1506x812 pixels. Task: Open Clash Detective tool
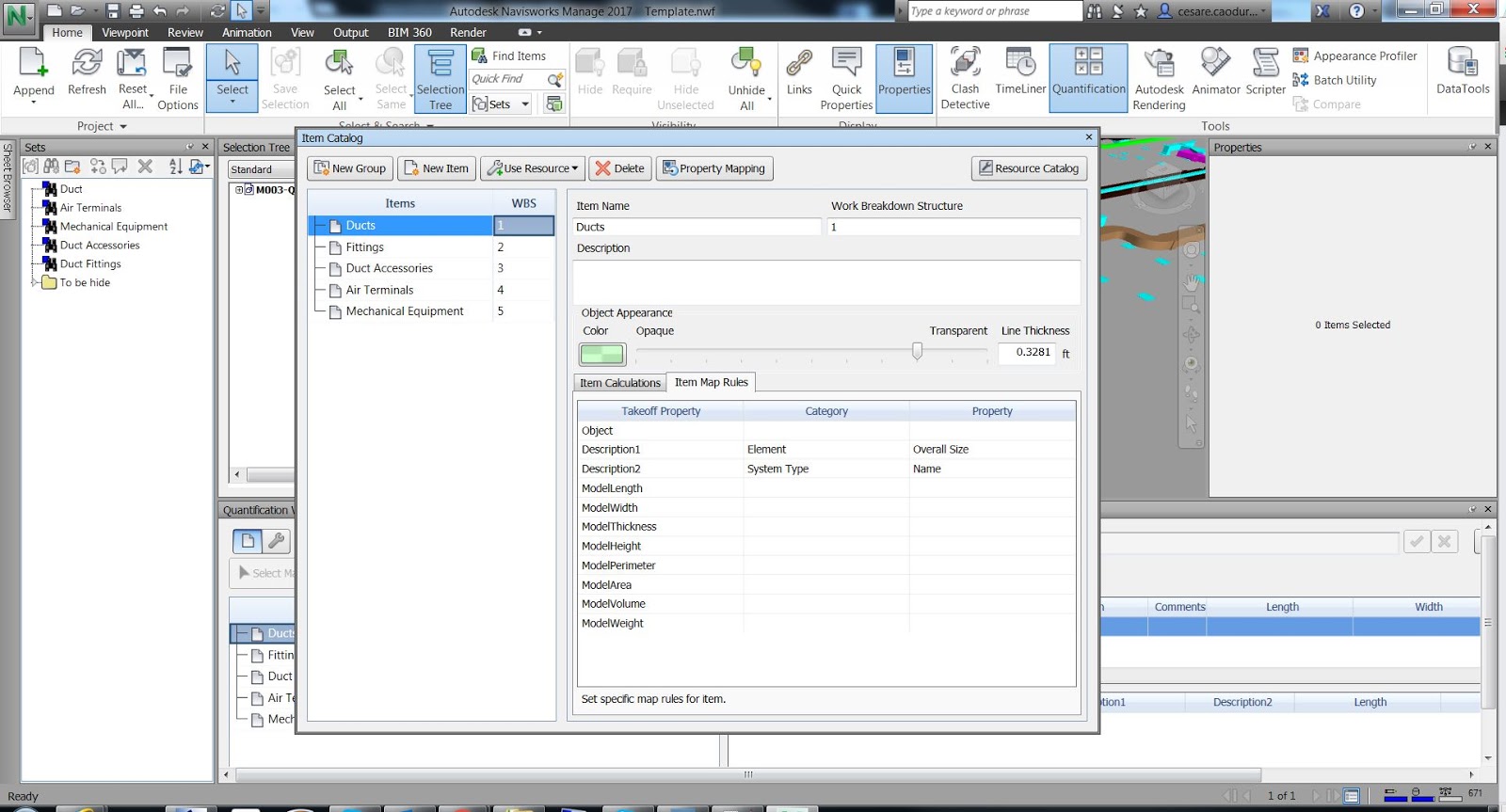[x=965, y=79]
